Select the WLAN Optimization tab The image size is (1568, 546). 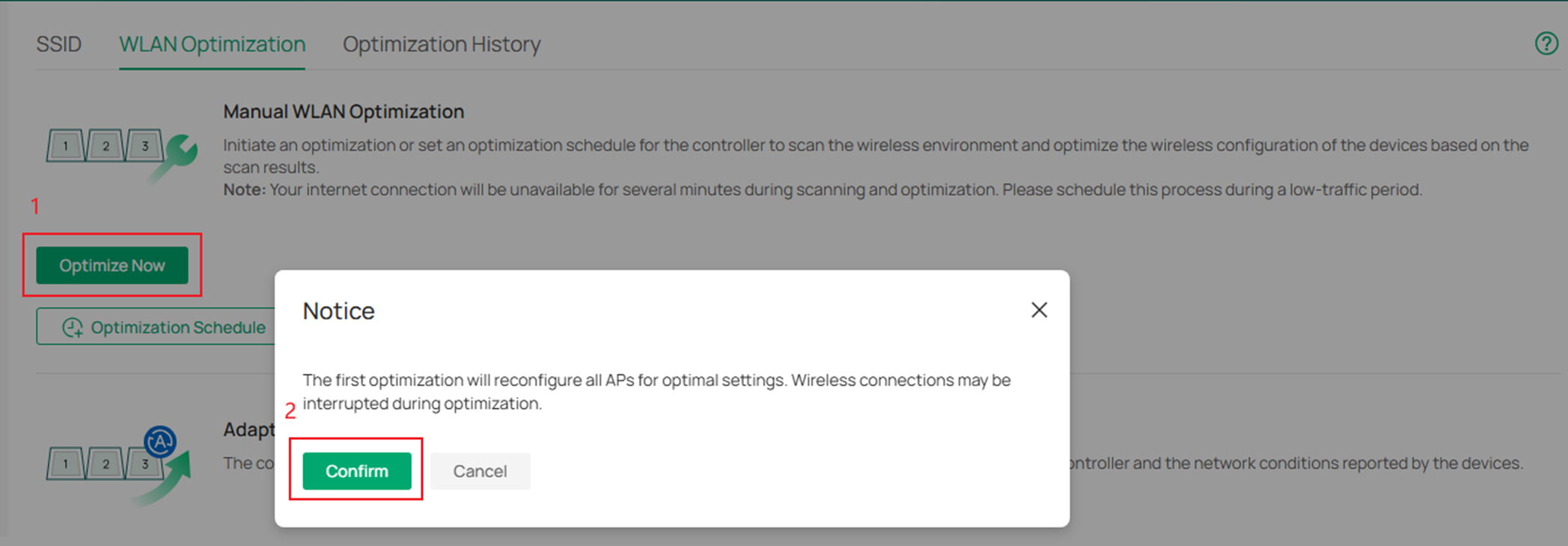point(212,43)
